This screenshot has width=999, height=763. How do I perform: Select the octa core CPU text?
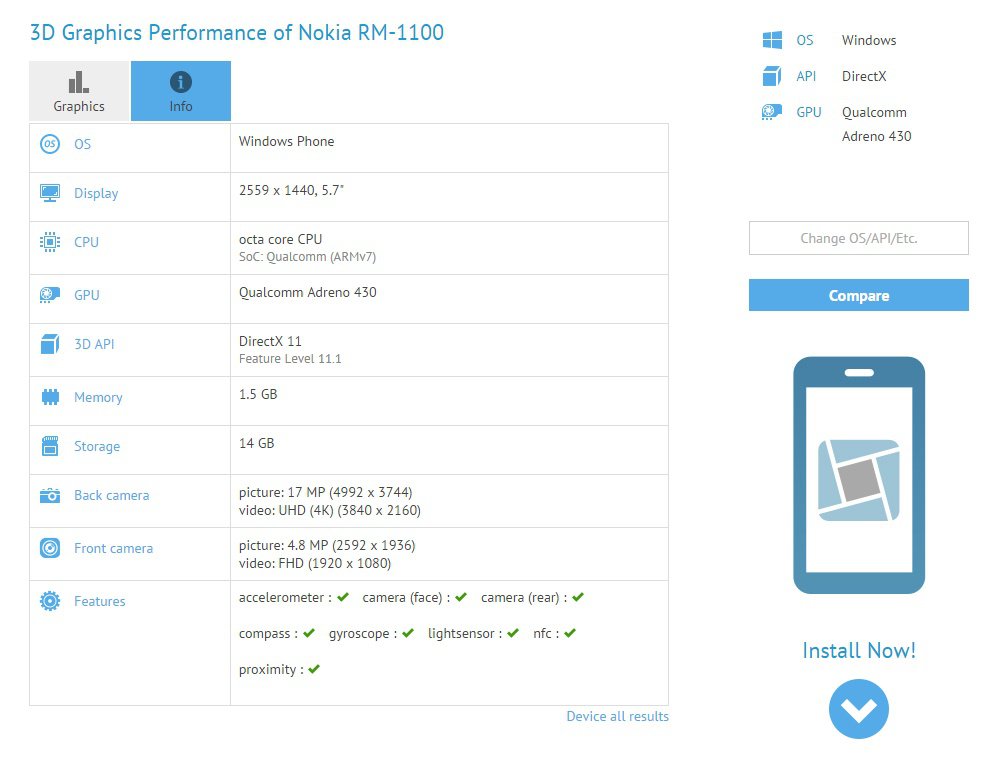[x=280, y=239]
